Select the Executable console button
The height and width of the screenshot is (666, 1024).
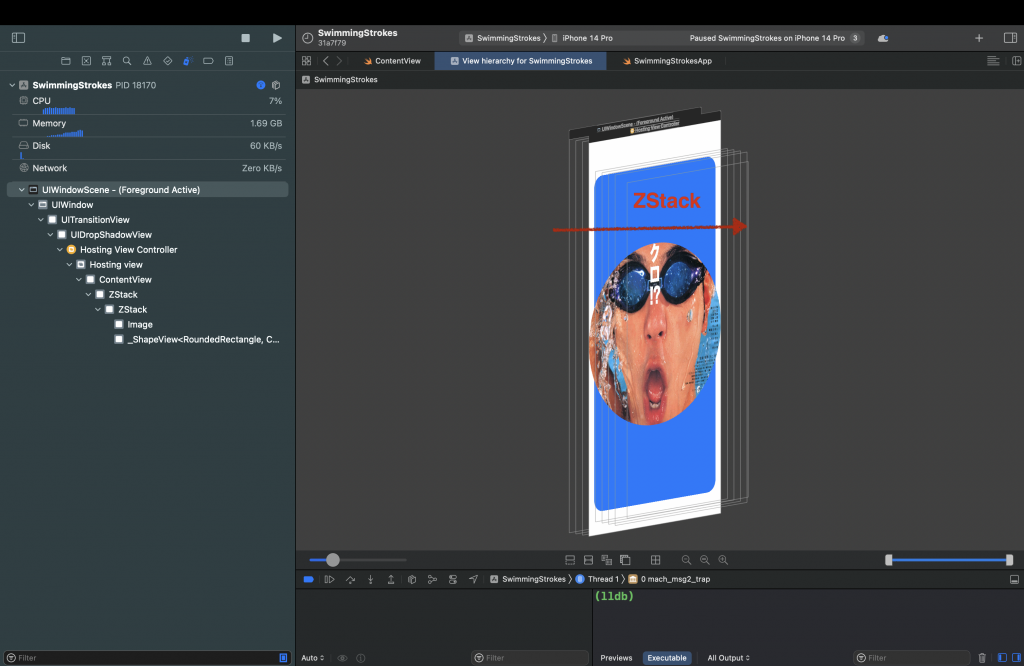667,658
